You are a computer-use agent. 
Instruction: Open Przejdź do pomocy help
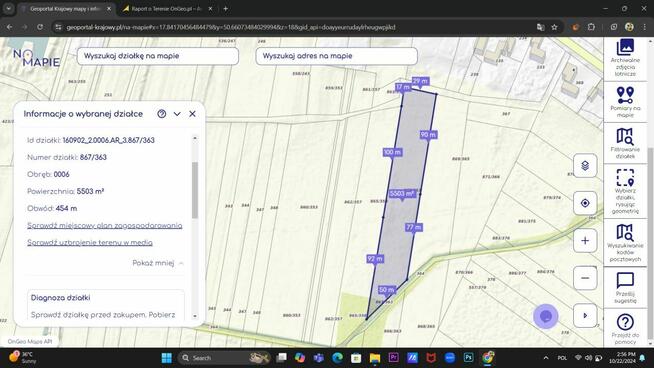[x=625, y=329]
